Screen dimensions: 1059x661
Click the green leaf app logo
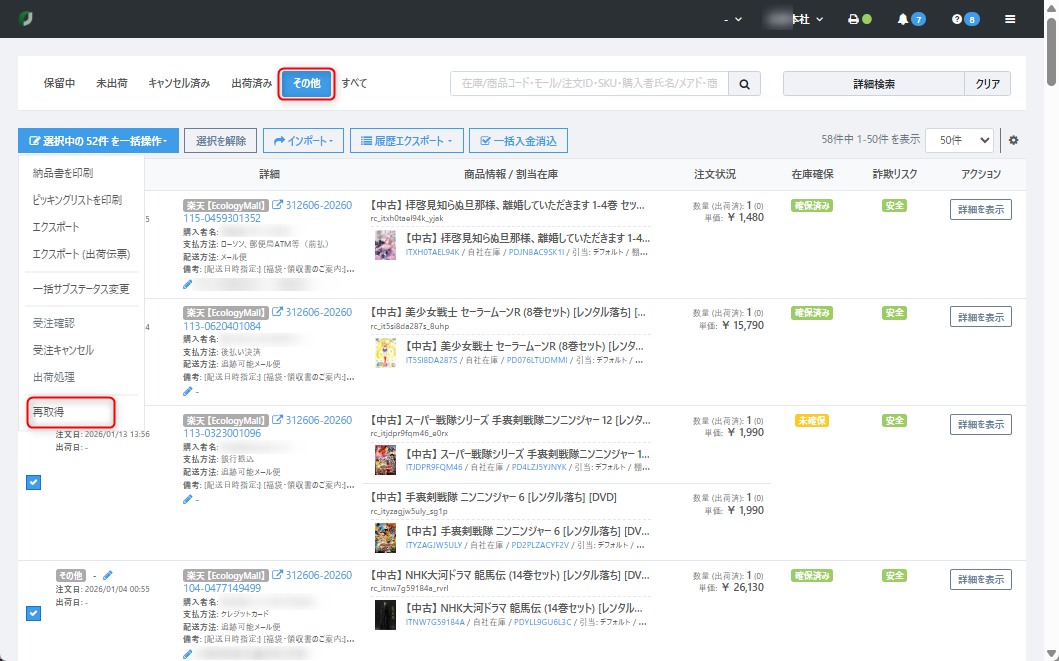point(25,19)
